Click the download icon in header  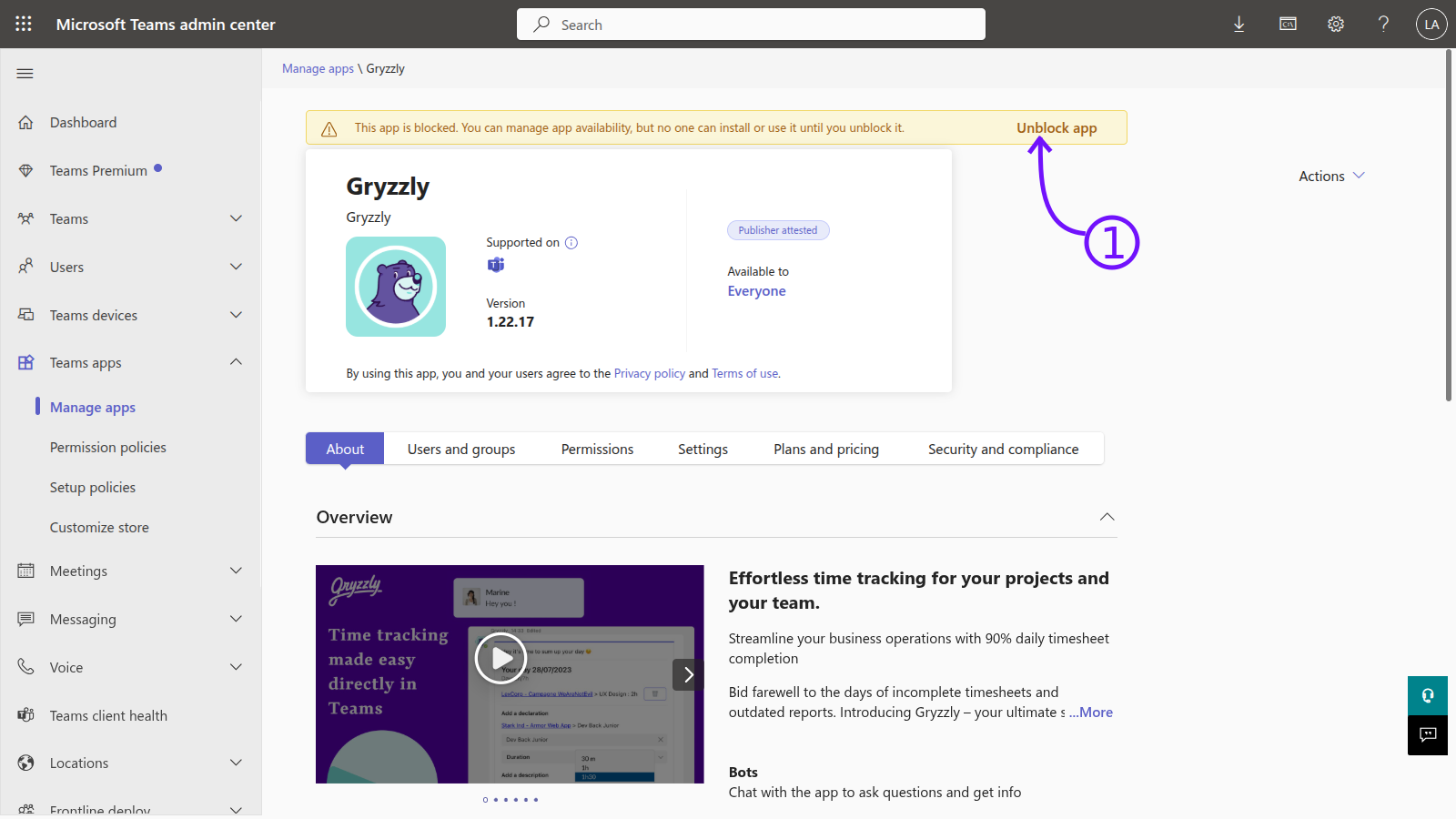1239,25
